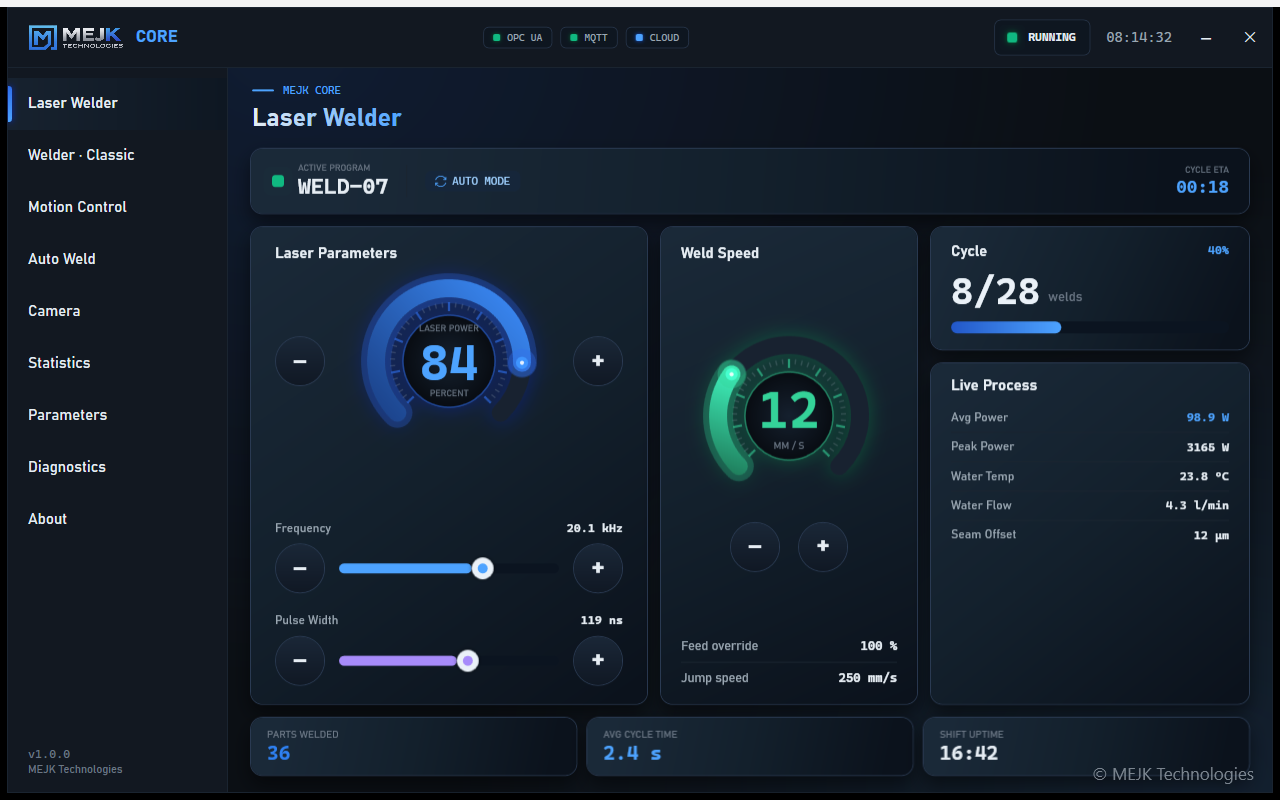
Task: Click the MQTT connection badge
Action: click(589, 38)
